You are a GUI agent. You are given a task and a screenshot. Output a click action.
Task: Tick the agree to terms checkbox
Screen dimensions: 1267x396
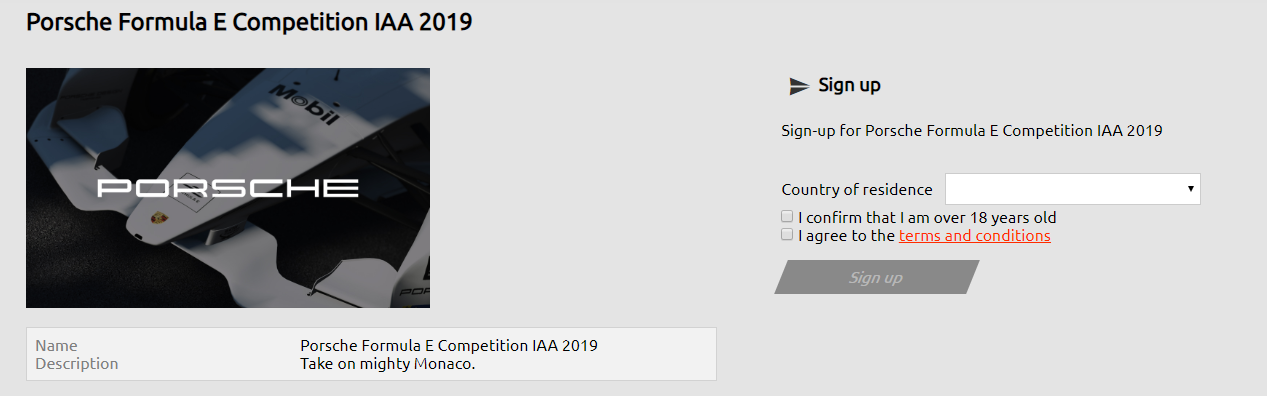click(787, 235)
